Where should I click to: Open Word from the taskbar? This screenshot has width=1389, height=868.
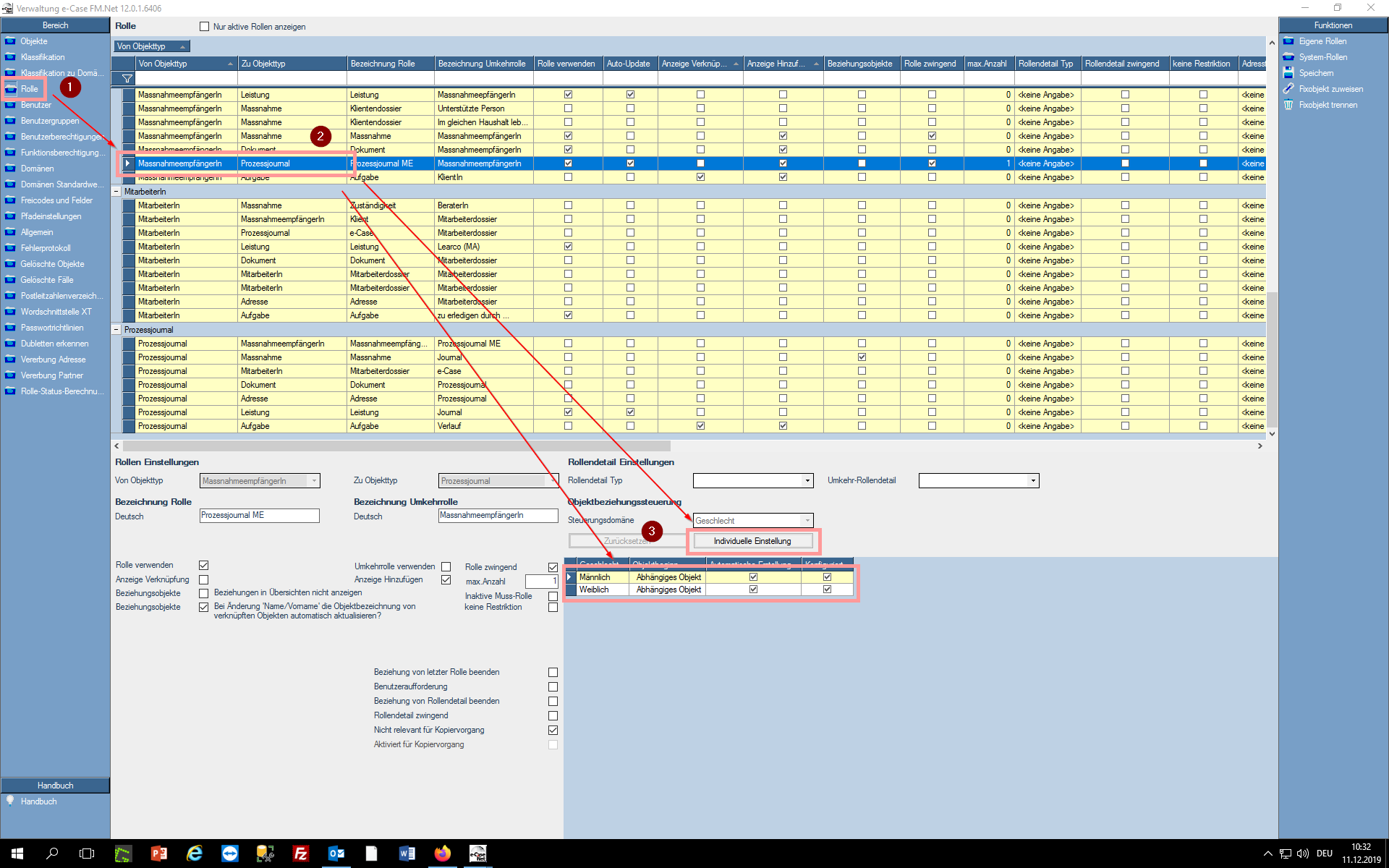(x=407, y=854)
